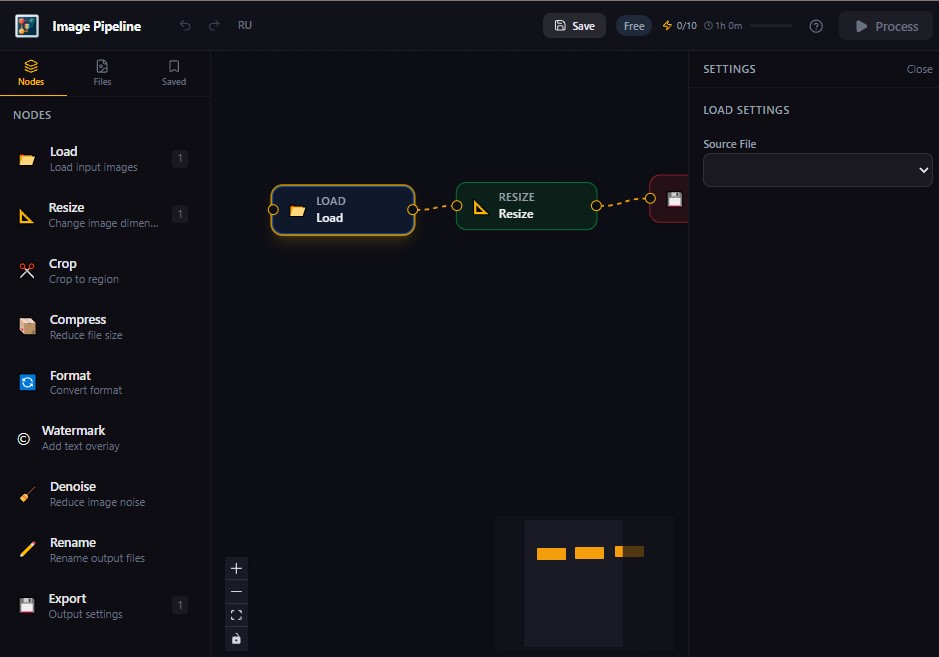Click the Resize node input port
The image size is (939, 657).
point(457,206)
